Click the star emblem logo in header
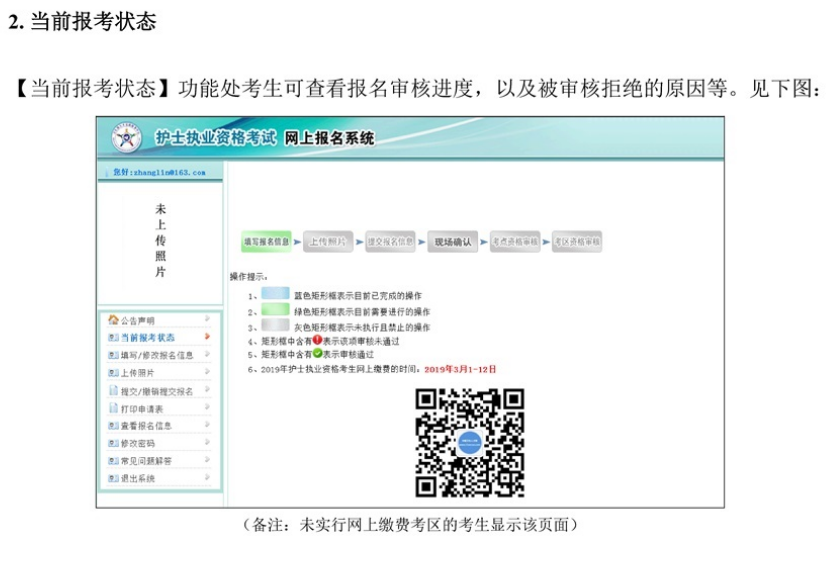 pyautogui.click(x=127, y=138)
